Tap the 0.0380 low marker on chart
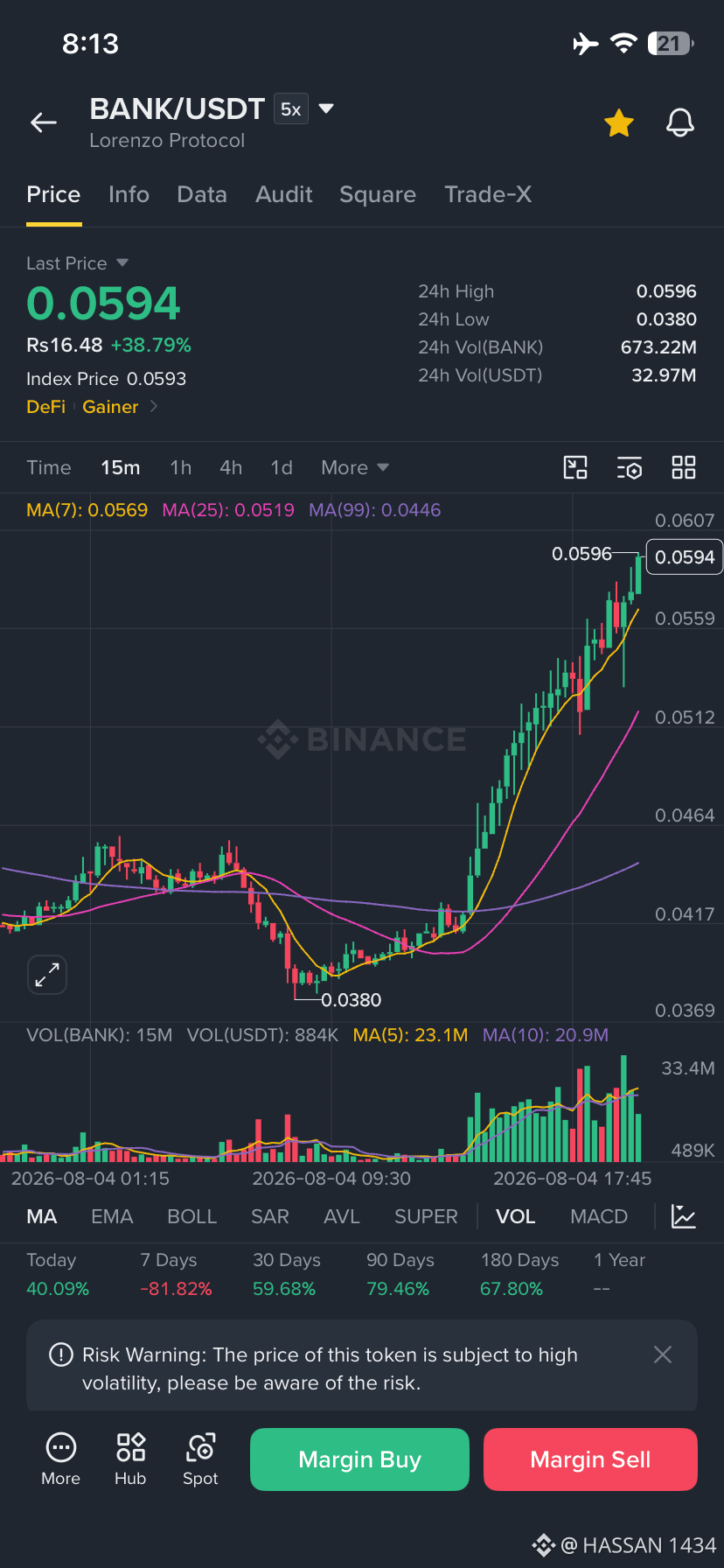 click(351, 1000)
